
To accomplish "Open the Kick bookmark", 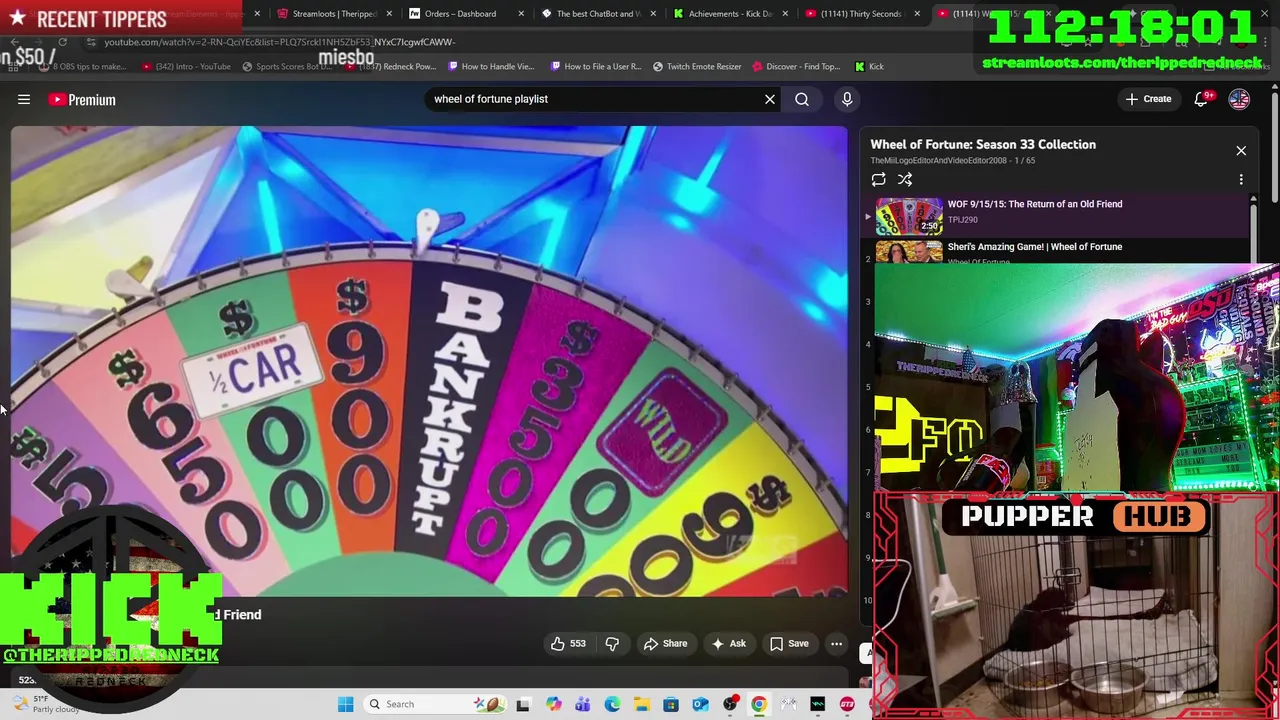I will (869, 66).
